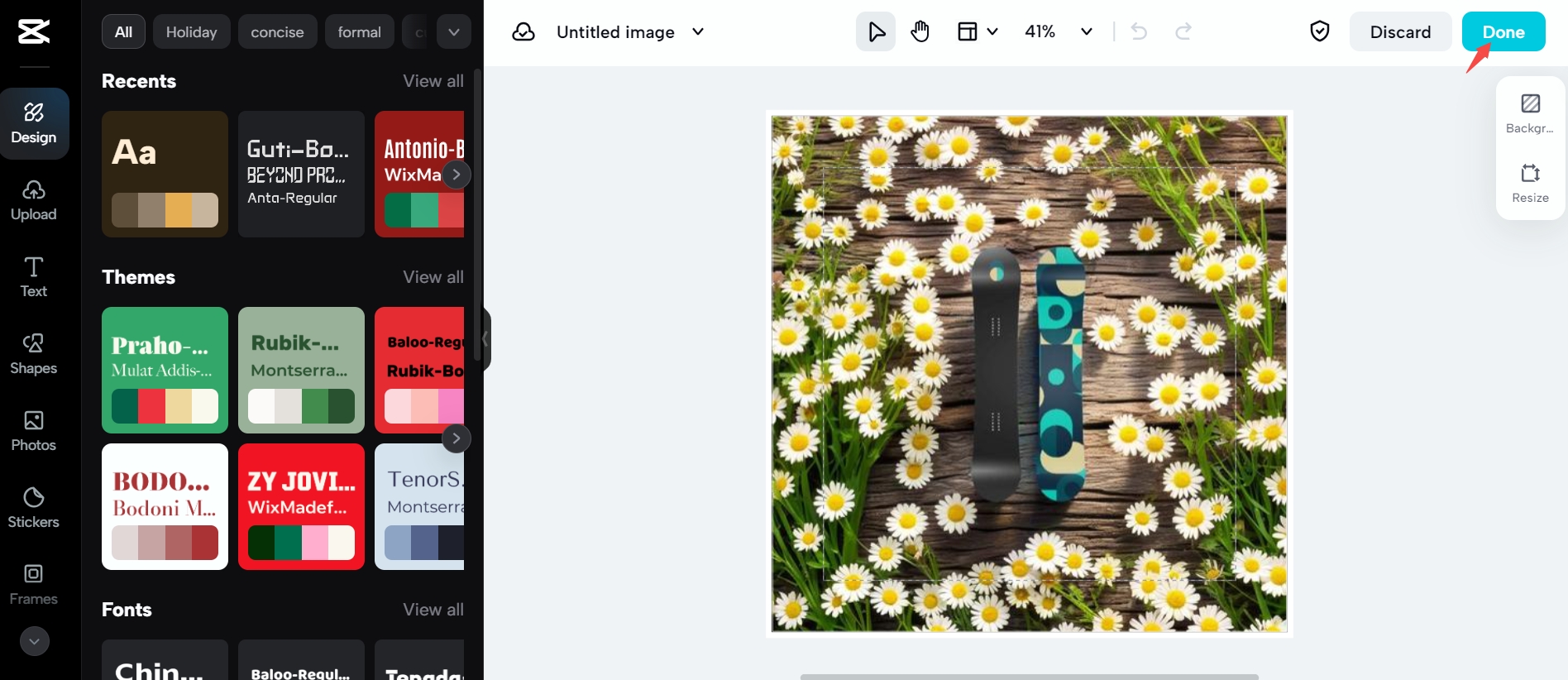
Task: Click the horizontal canvas scrollbar
Action: click(1029, 677)
